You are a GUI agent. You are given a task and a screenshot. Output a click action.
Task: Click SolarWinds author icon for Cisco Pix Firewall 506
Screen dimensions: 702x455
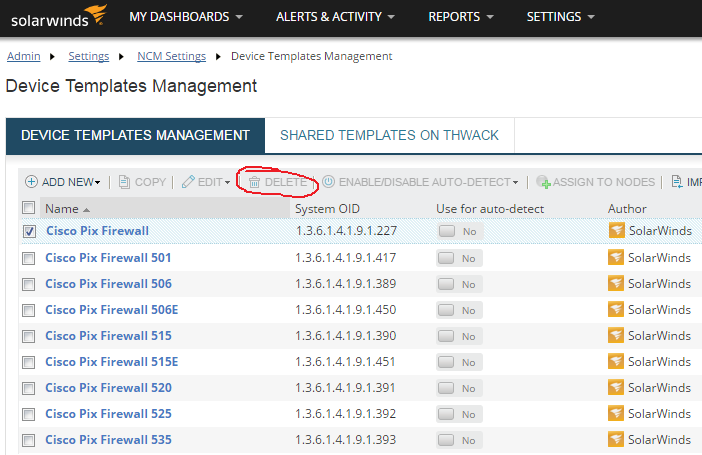coord(616,283)
